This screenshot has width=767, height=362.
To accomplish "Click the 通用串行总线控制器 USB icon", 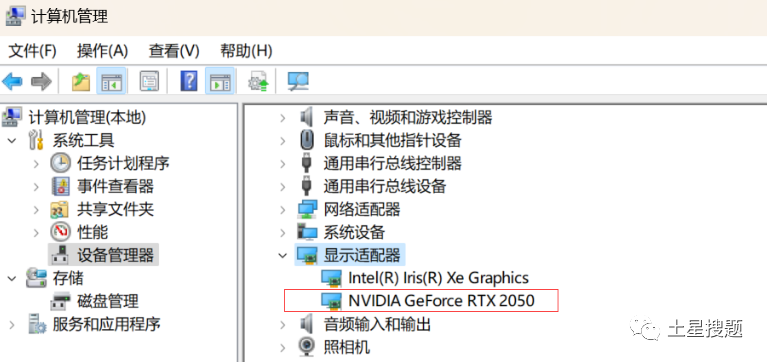I will [306, 163].
